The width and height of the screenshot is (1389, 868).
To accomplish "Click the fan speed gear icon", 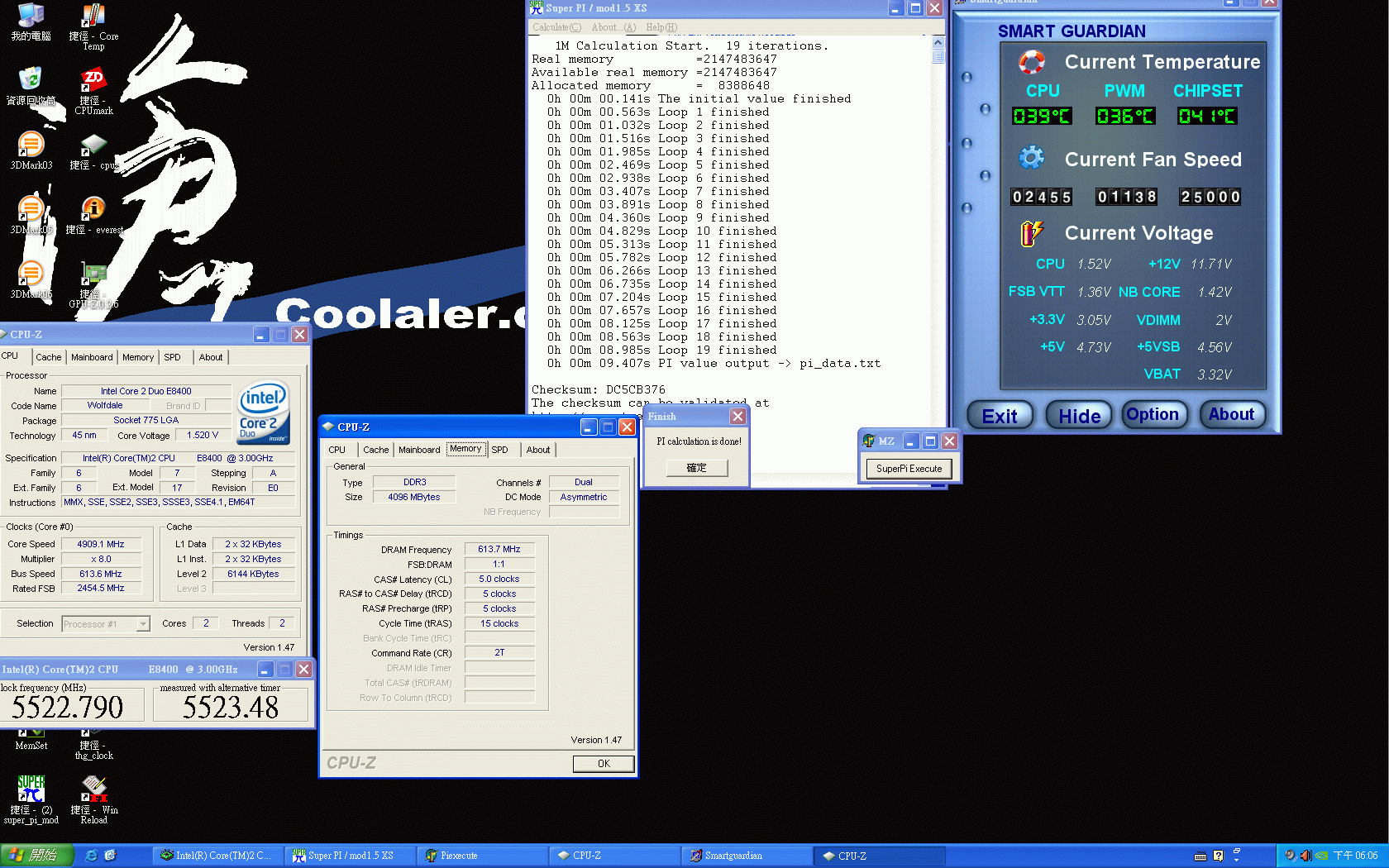I will point(1032,157).
